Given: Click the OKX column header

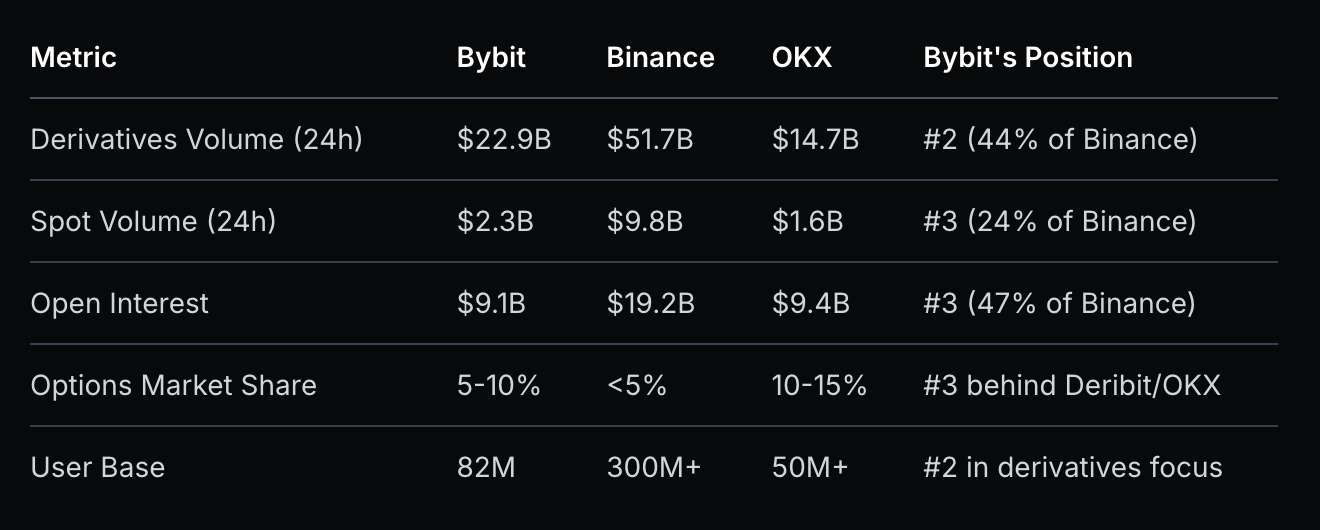Looking at the screenshot, I should coord(801,58).
